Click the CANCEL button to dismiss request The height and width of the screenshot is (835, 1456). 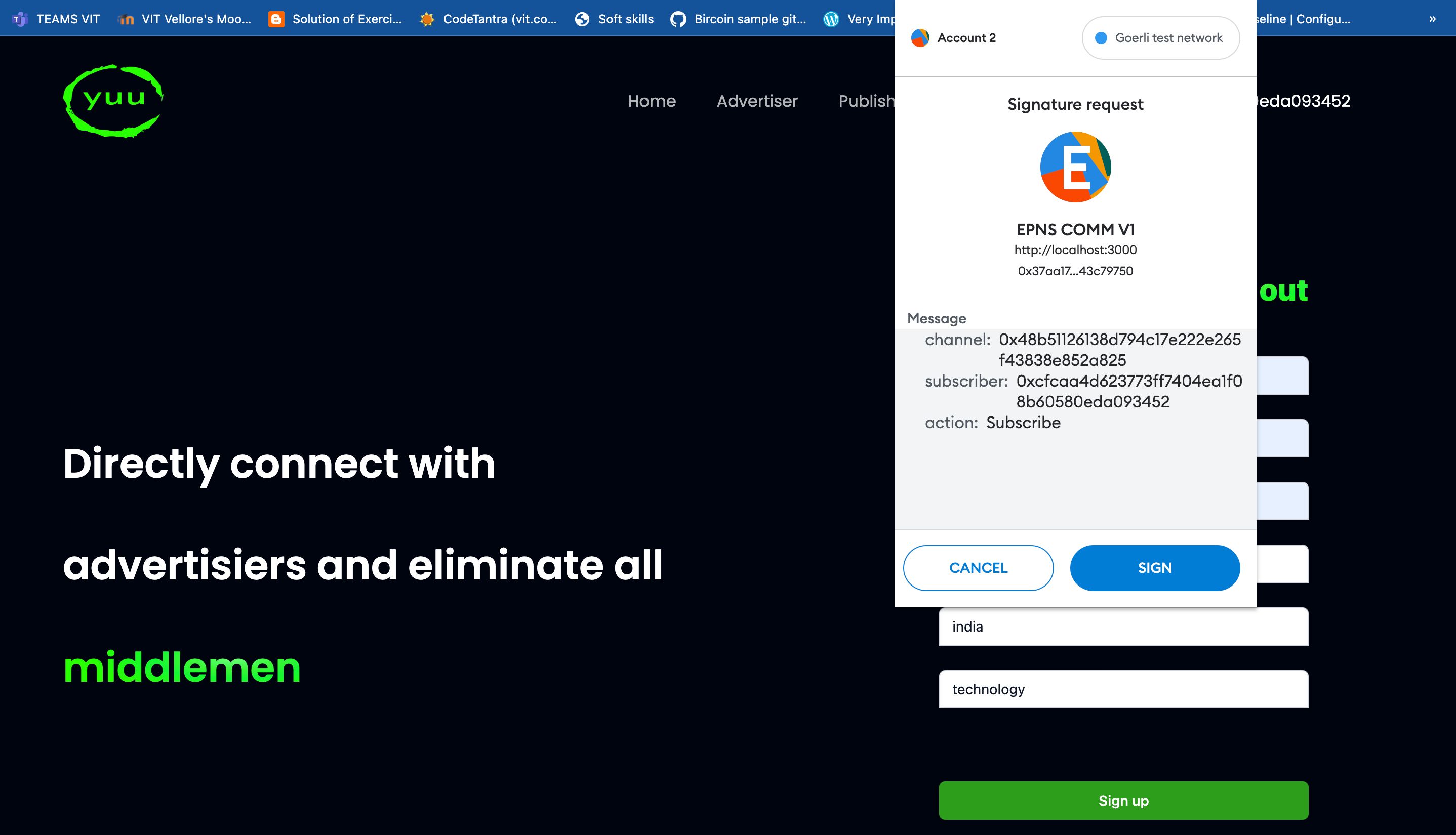coord(978,567)
